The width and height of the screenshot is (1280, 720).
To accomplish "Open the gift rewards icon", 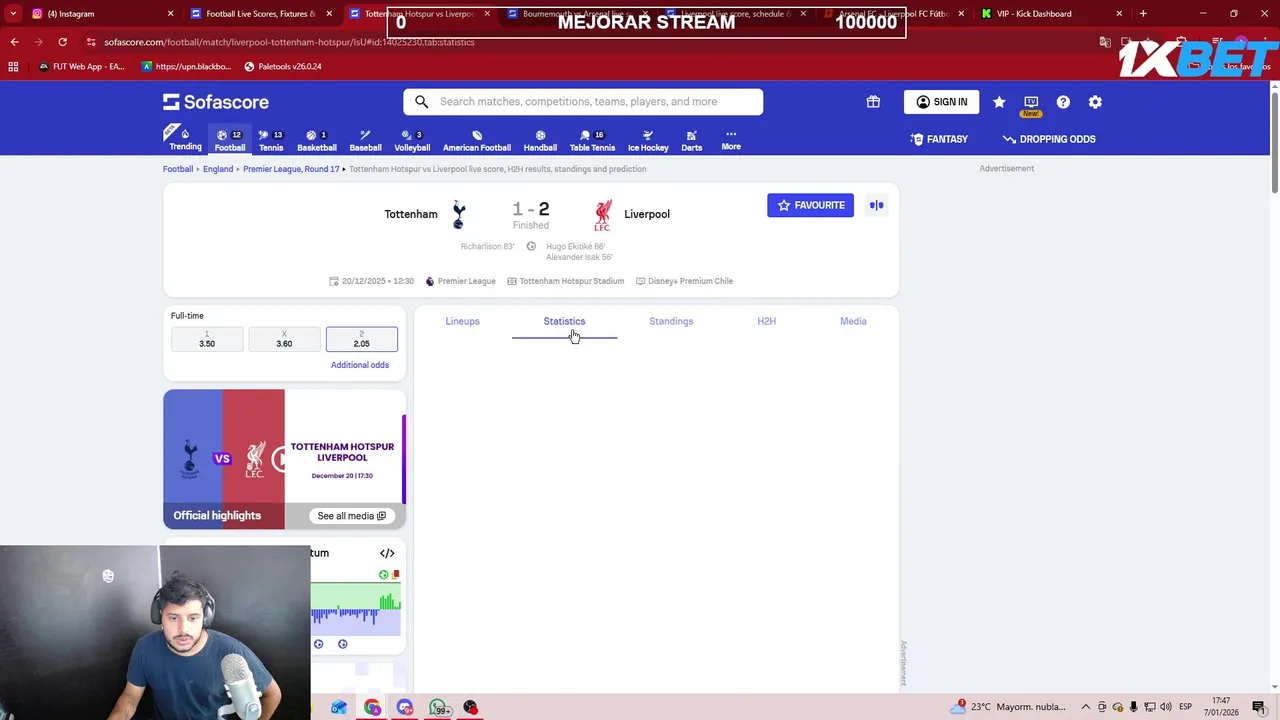I will (x=873, y=102).
